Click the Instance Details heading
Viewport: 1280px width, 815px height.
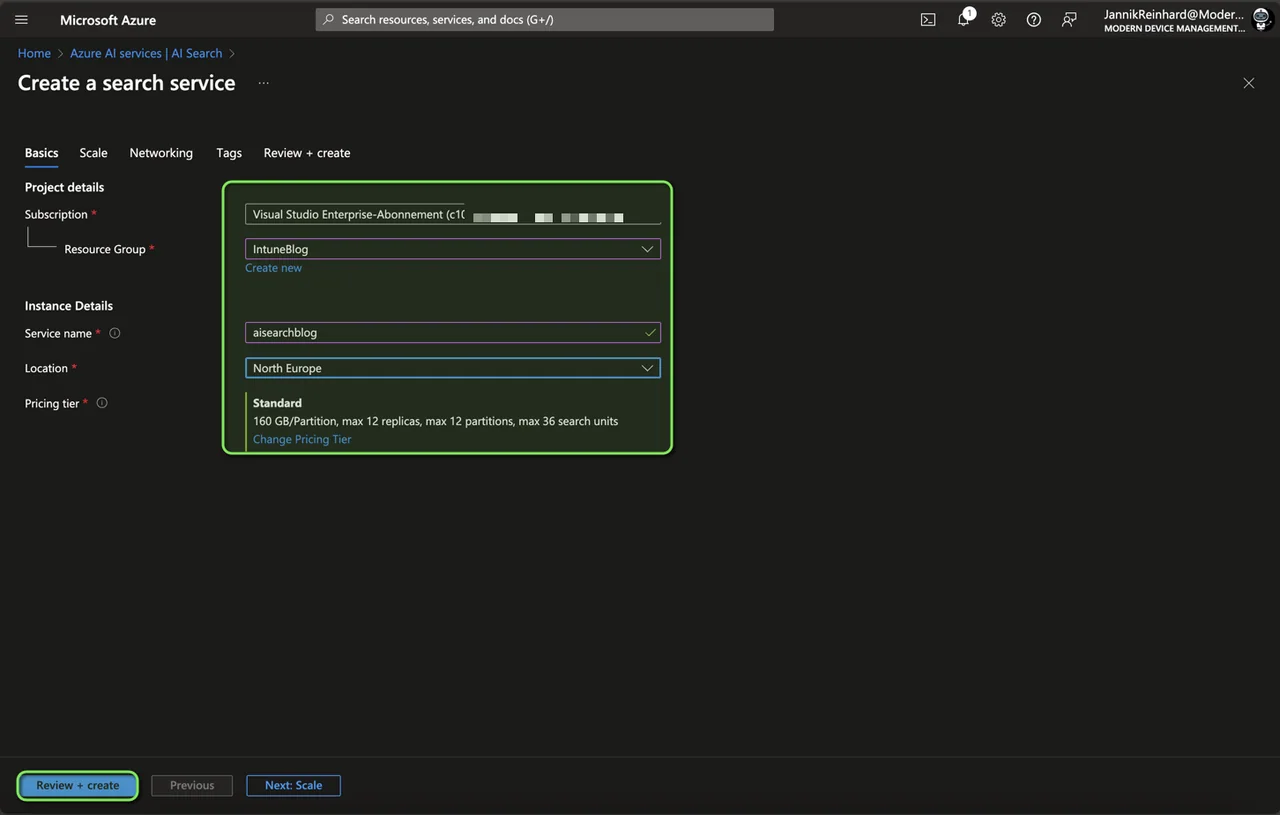pyautogui.click(x=68, y=306)
